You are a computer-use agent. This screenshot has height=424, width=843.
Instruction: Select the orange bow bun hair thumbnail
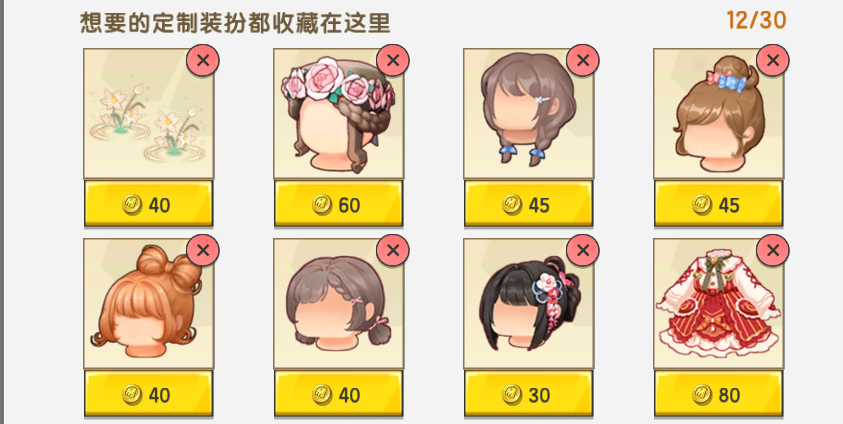[x=148, y=304]
